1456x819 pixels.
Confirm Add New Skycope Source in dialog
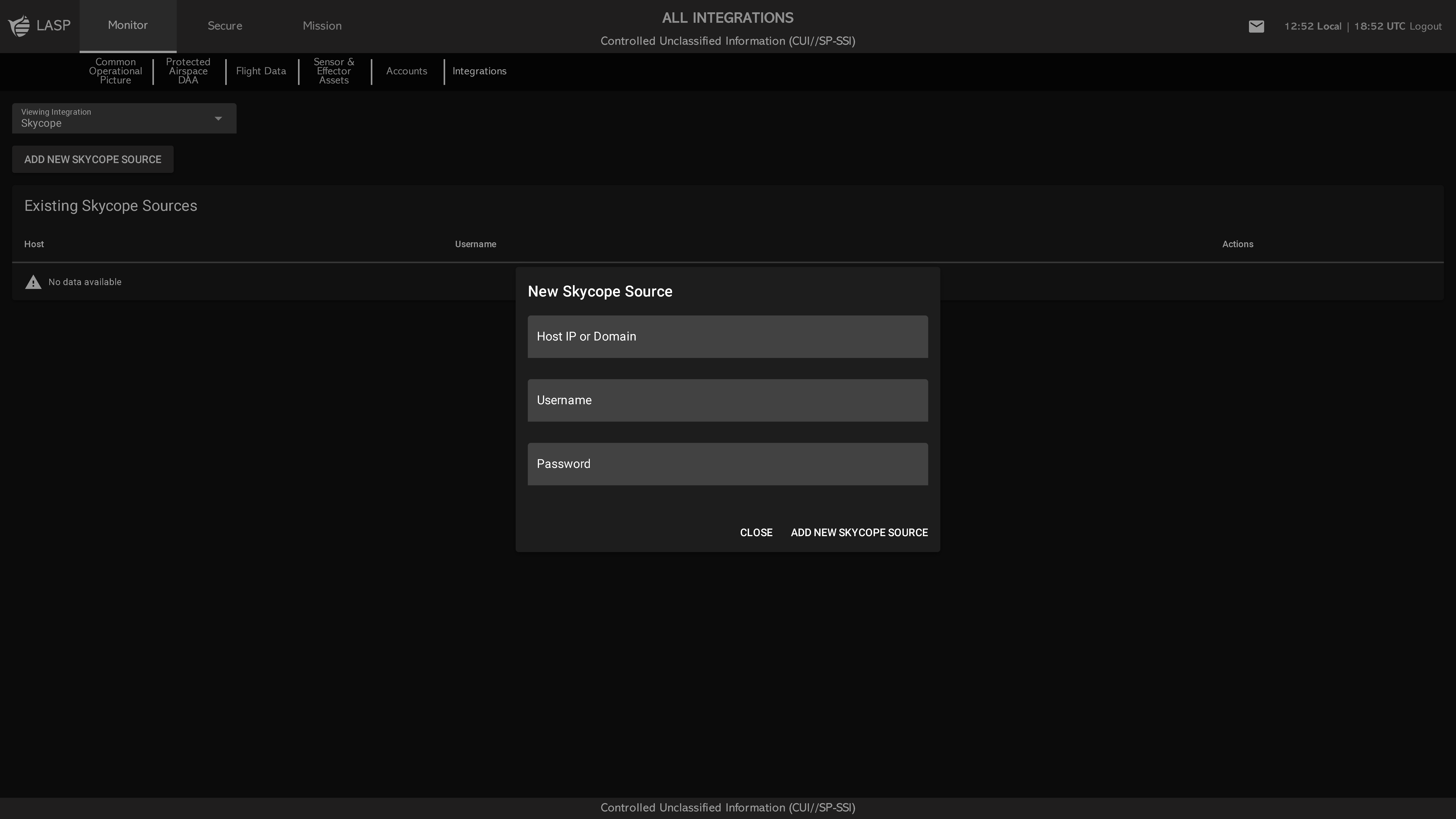click(859, 532)
